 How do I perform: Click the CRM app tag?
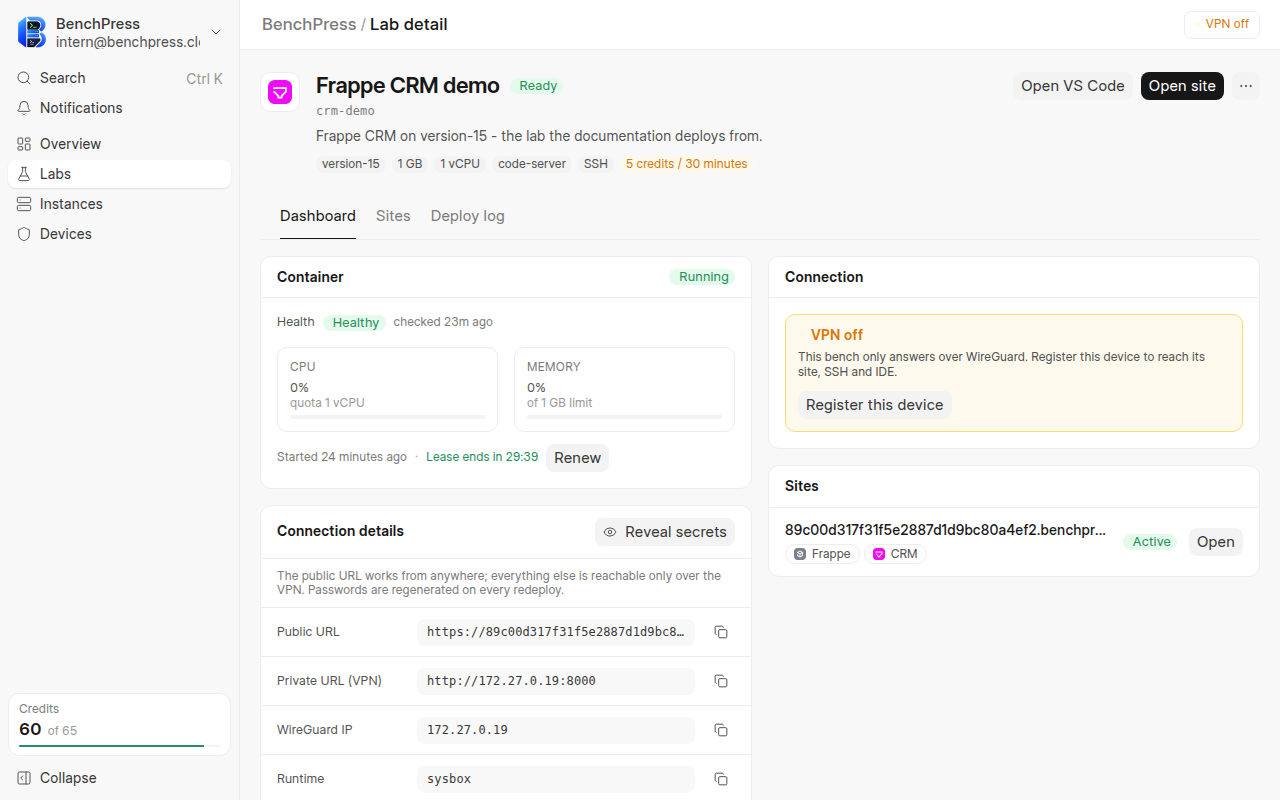tap(895, 554)
